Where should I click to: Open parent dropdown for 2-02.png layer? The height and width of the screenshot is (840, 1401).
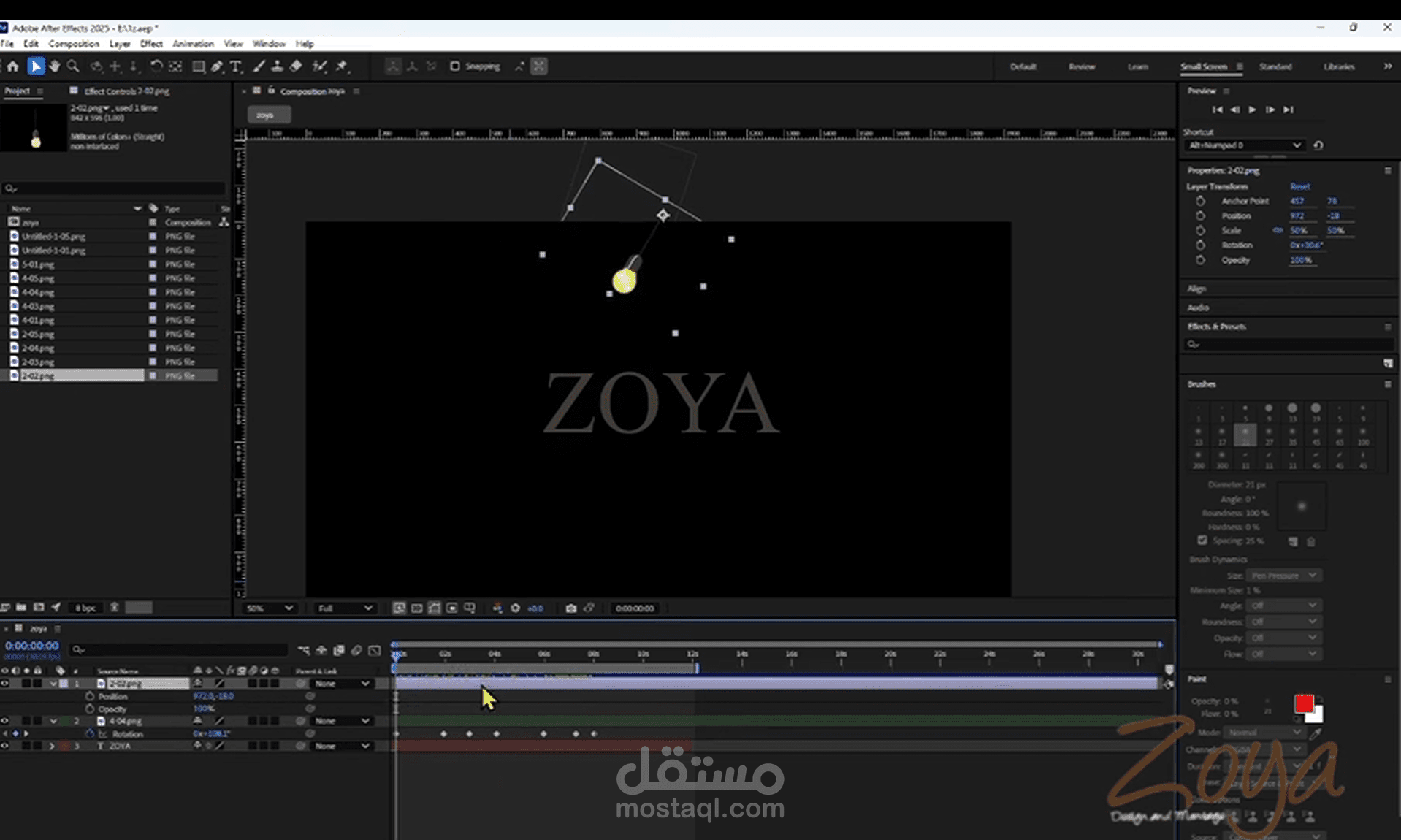coord(342,684)
